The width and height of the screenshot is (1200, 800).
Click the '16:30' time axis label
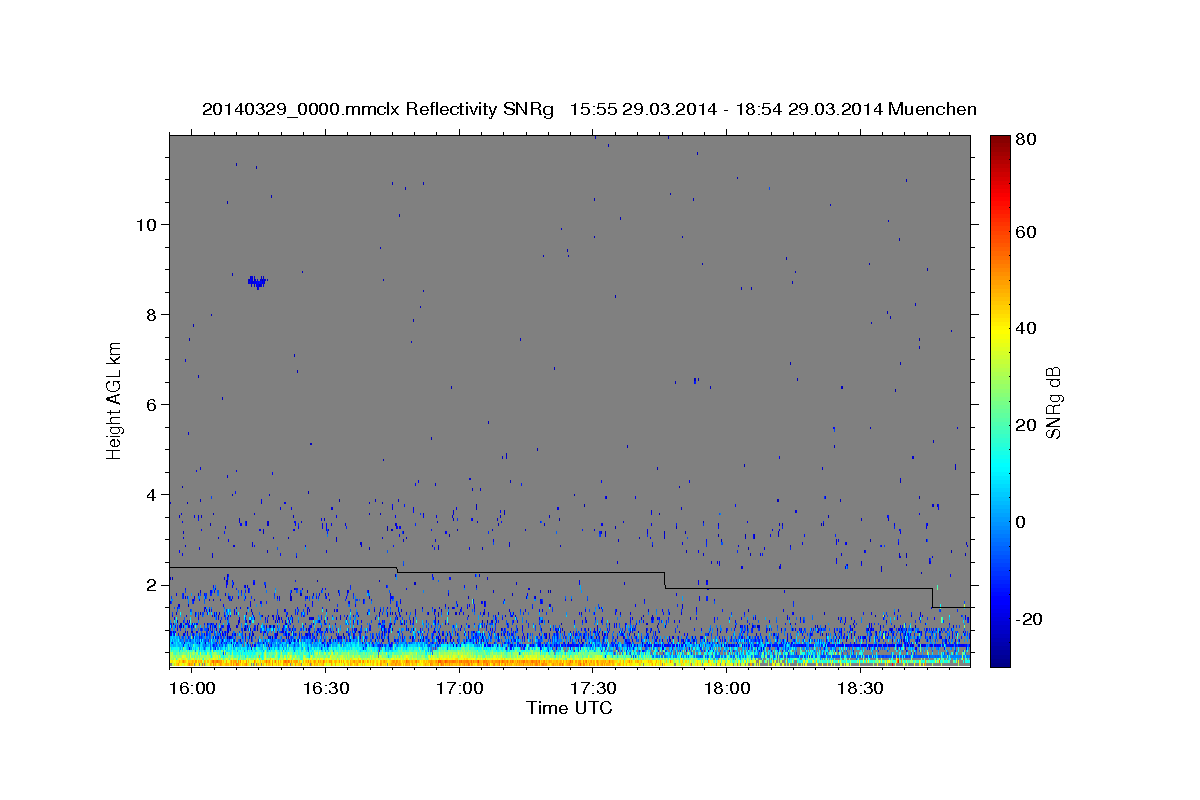click(325, 689)
